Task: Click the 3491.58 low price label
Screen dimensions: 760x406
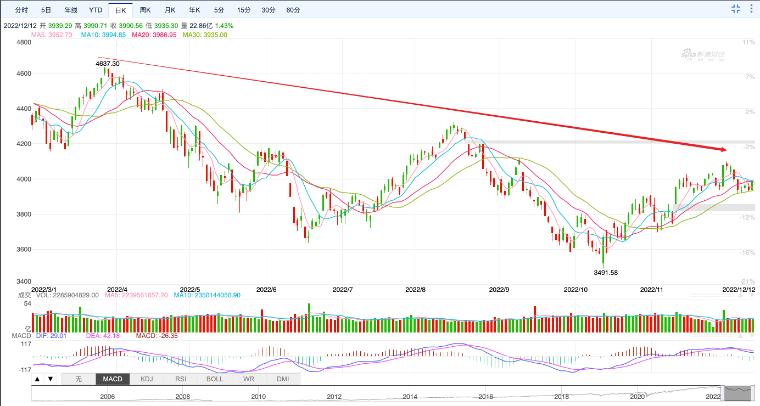Action: click(606, 272)
